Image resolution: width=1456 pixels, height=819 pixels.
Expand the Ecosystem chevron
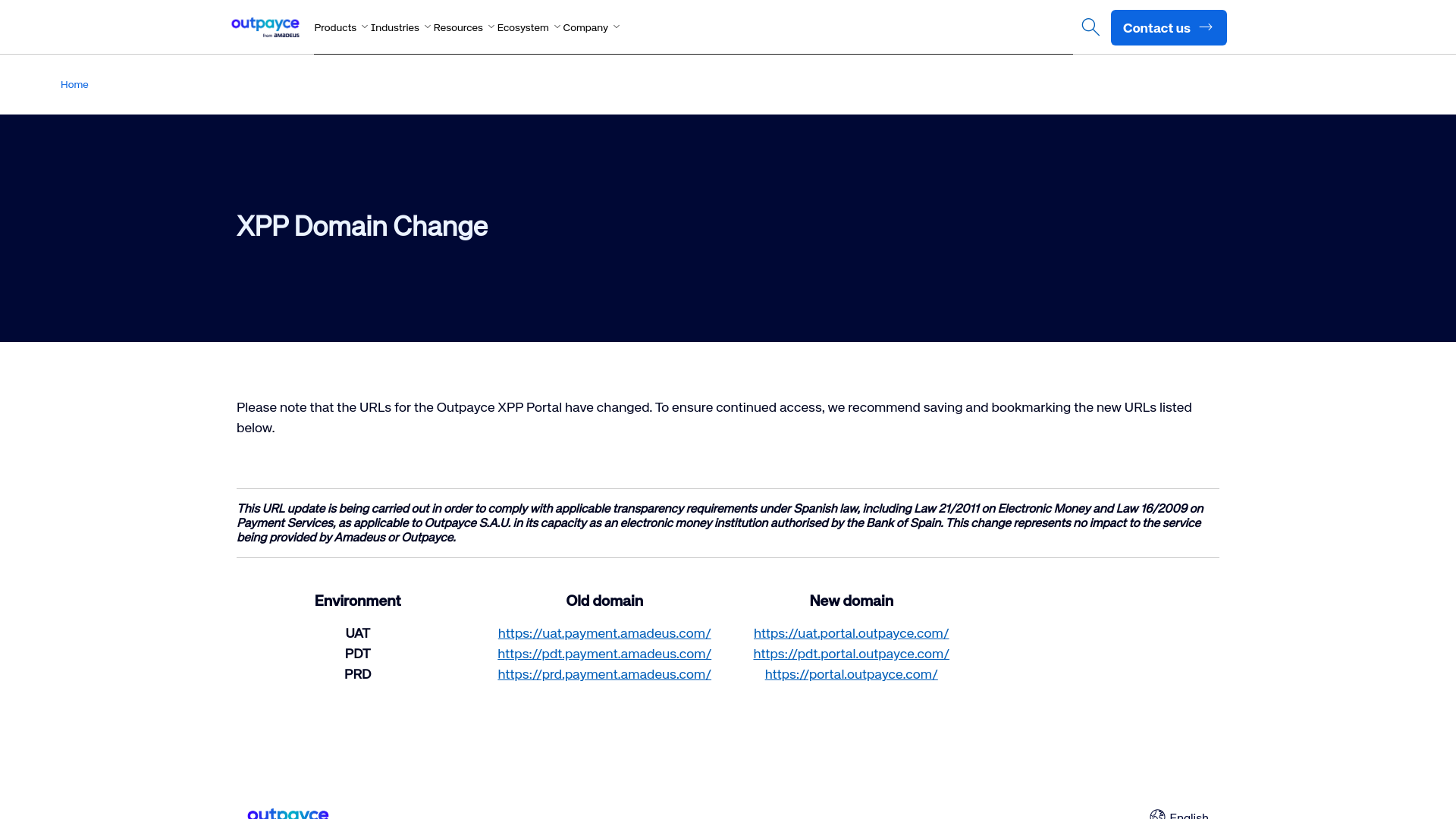tap(557, 27)
